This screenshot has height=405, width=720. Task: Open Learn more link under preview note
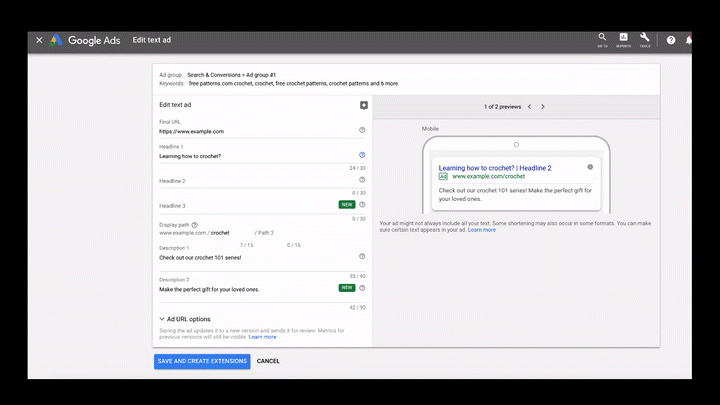482,230
